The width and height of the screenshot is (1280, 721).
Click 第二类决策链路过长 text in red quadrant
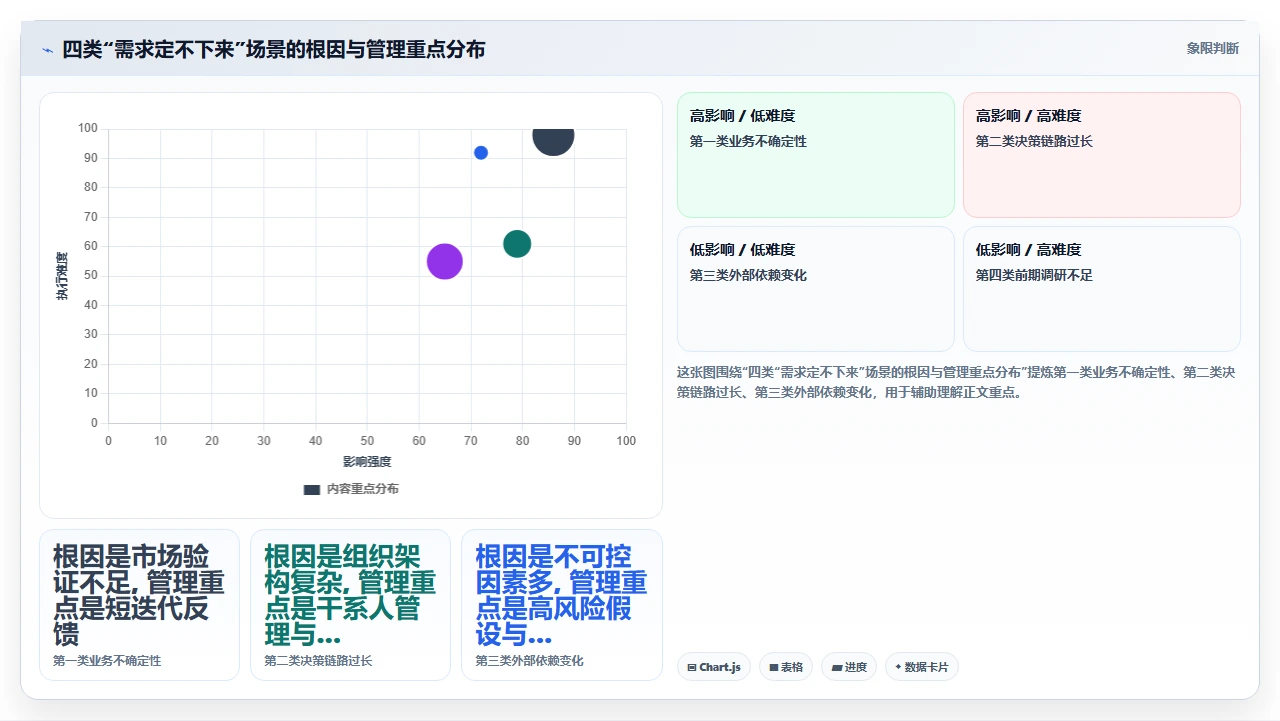tap(1034, 142)
